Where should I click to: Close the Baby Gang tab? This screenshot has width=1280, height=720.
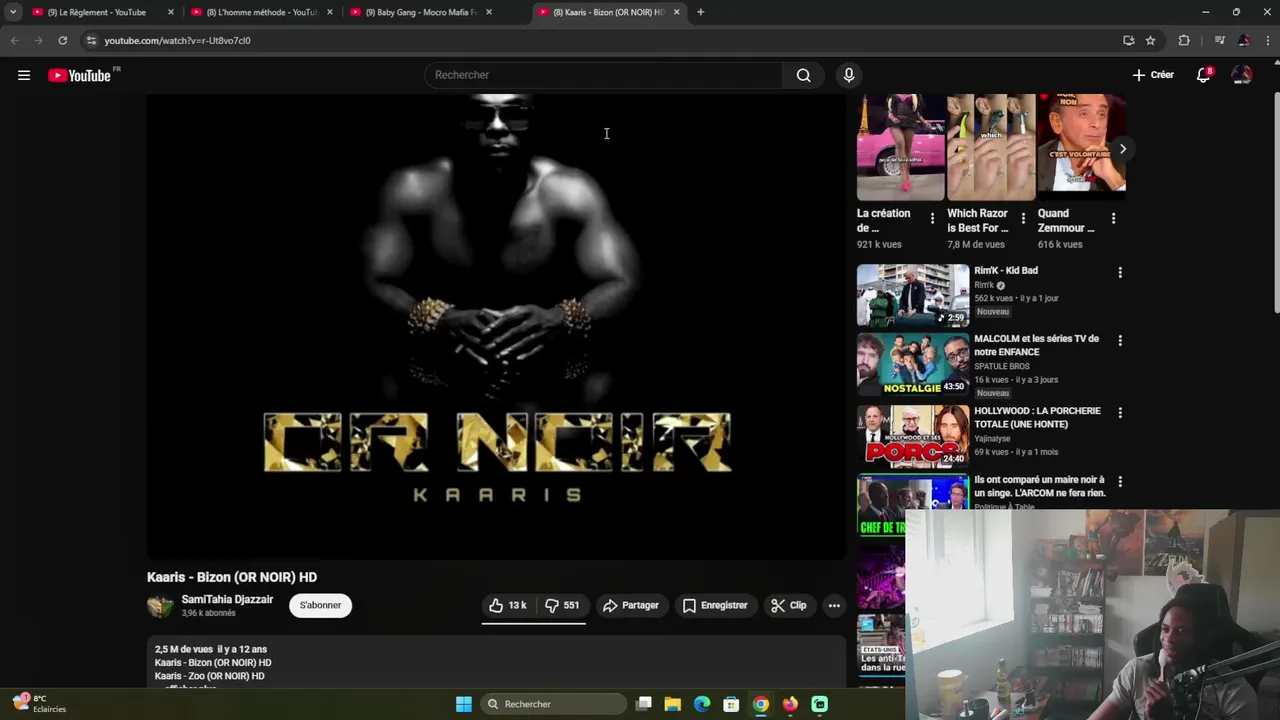click(x=488, y=12)
